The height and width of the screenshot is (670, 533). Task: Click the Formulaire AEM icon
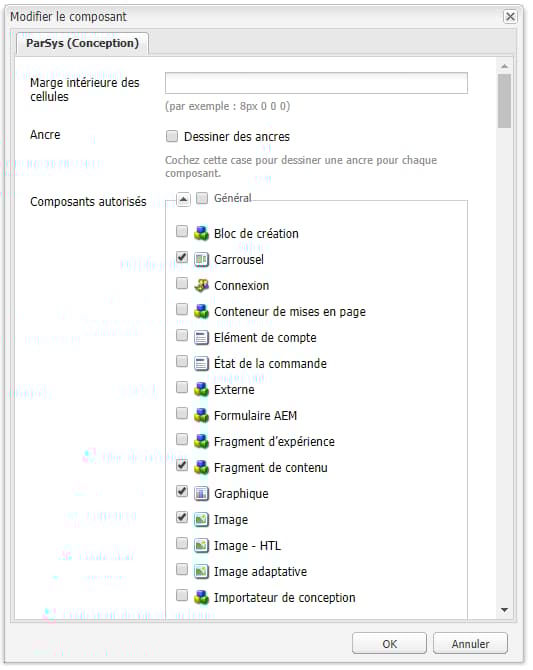[x=201, y=416]
